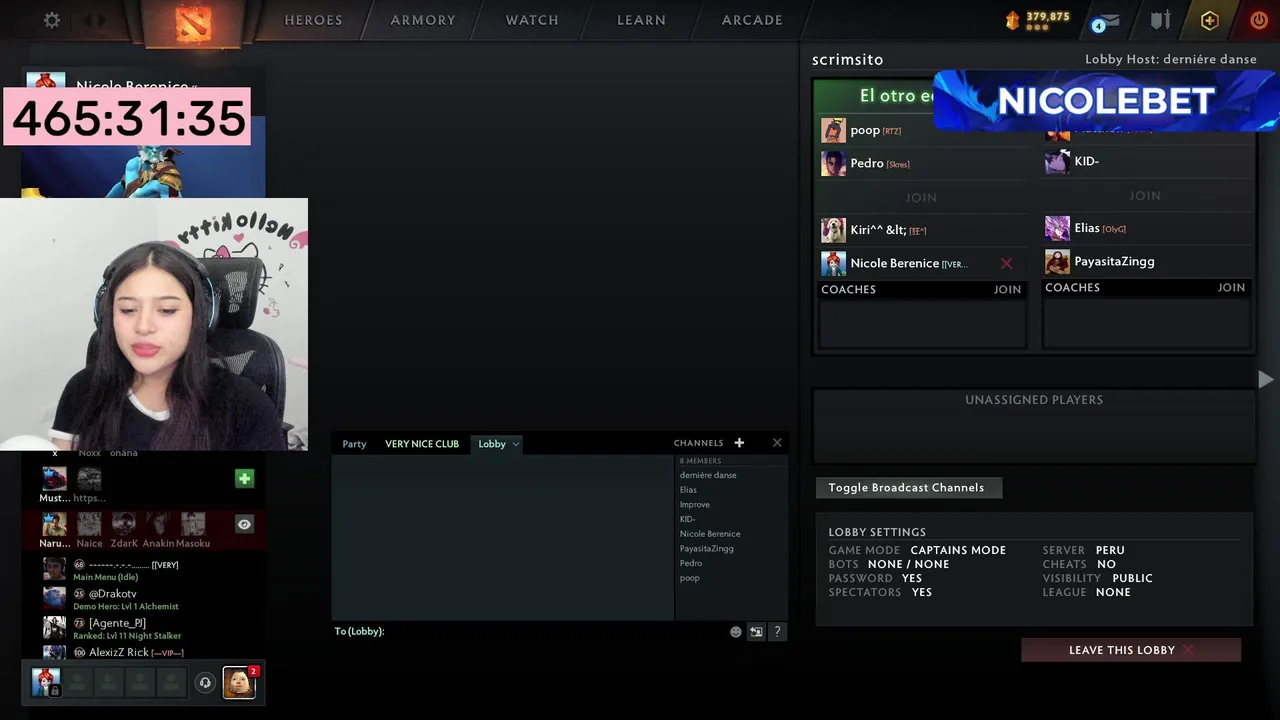Click the first empty party slot

click(77, 683)
